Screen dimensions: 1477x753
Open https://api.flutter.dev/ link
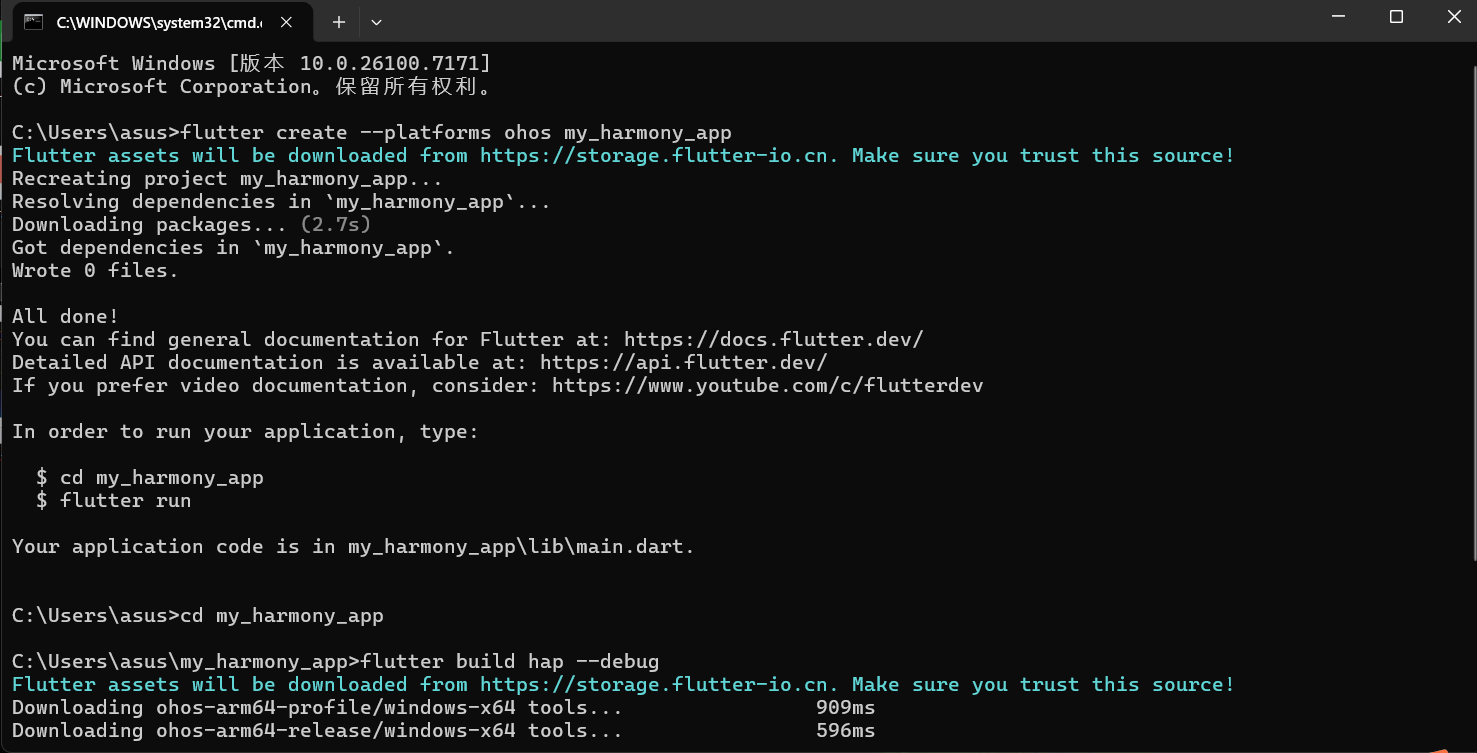[683, 362]
